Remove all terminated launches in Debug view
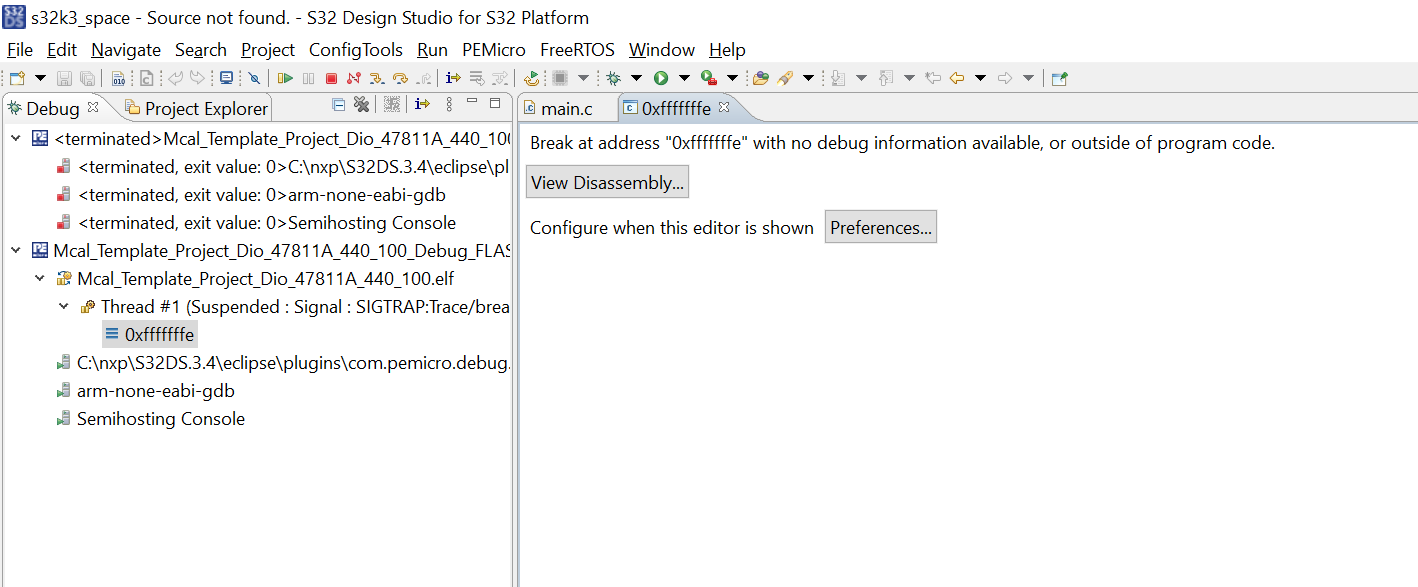Image resolution: width=1418 pixels, height=587 pixels. (x=361, y=103)
